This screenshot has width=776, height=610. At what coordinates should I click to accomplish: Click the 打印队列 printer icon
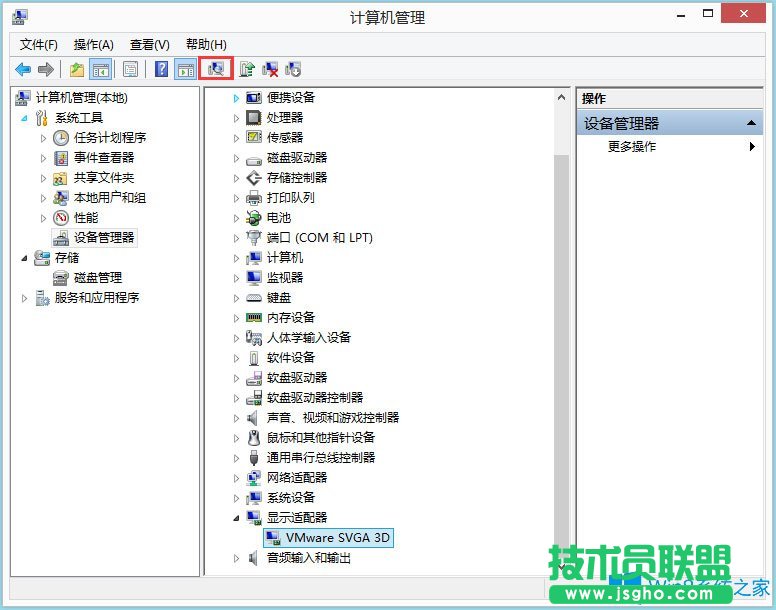[x=253, y=198]
